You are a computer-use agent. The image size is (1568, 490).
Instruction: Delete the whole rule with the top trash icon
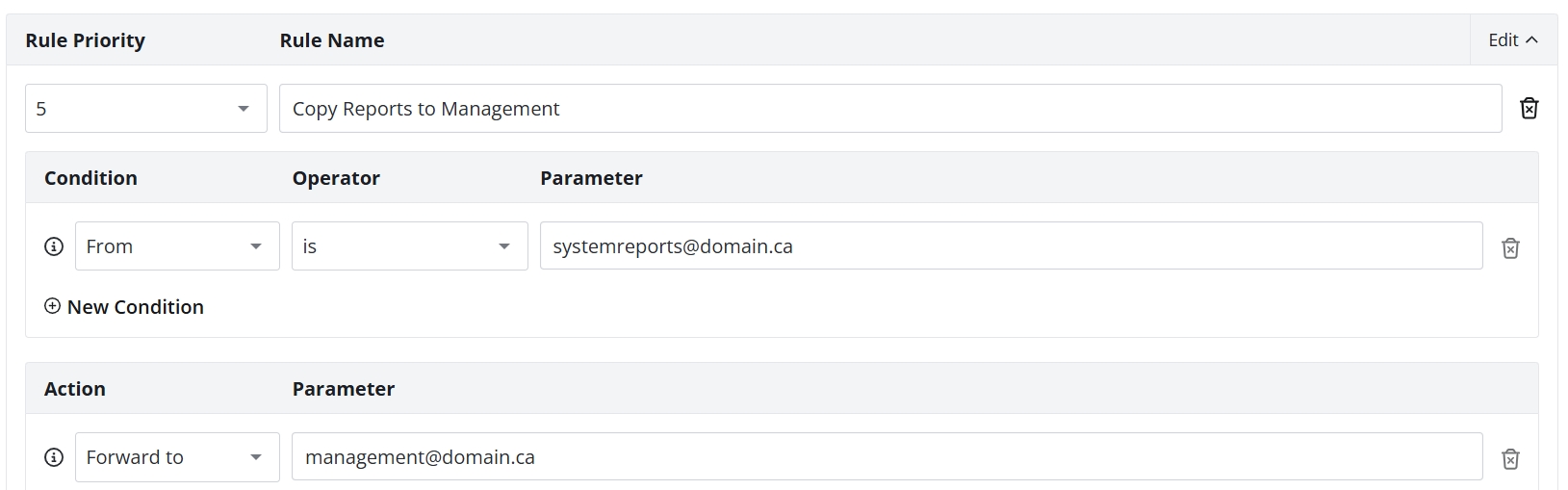1529,109
